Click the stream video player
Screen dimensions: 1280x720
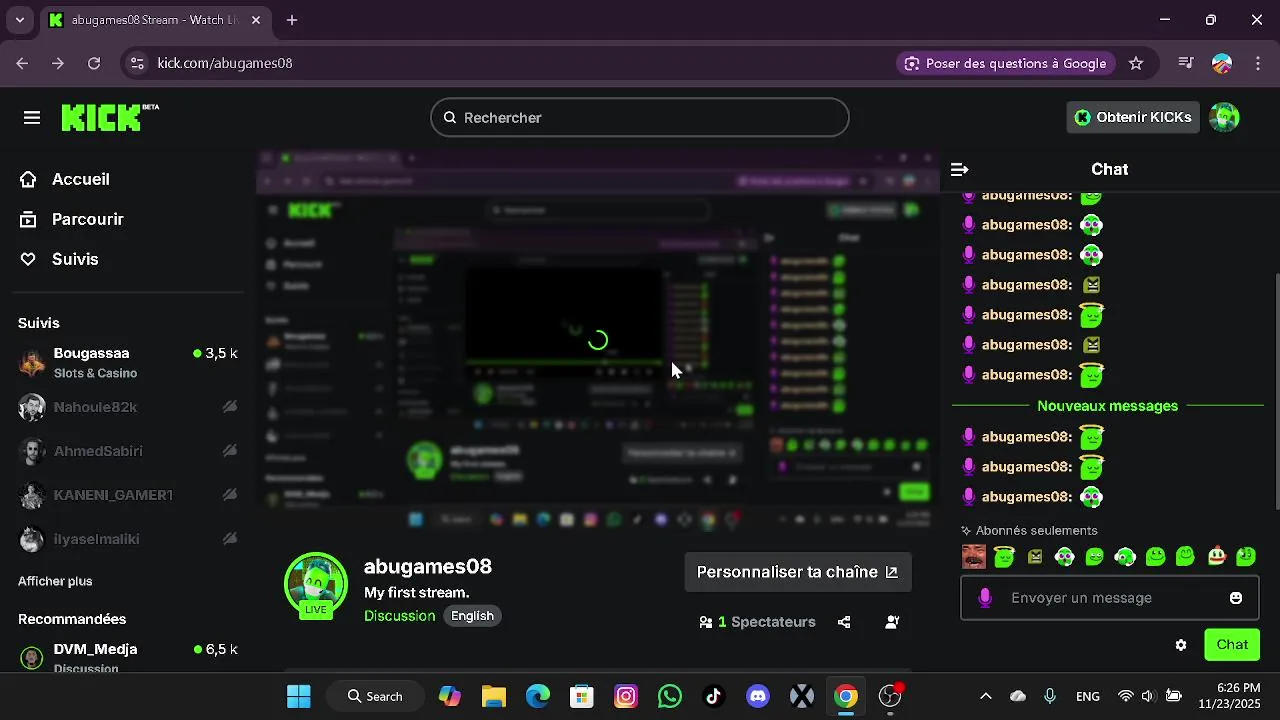pyautogui.click(x=598, y=340)
